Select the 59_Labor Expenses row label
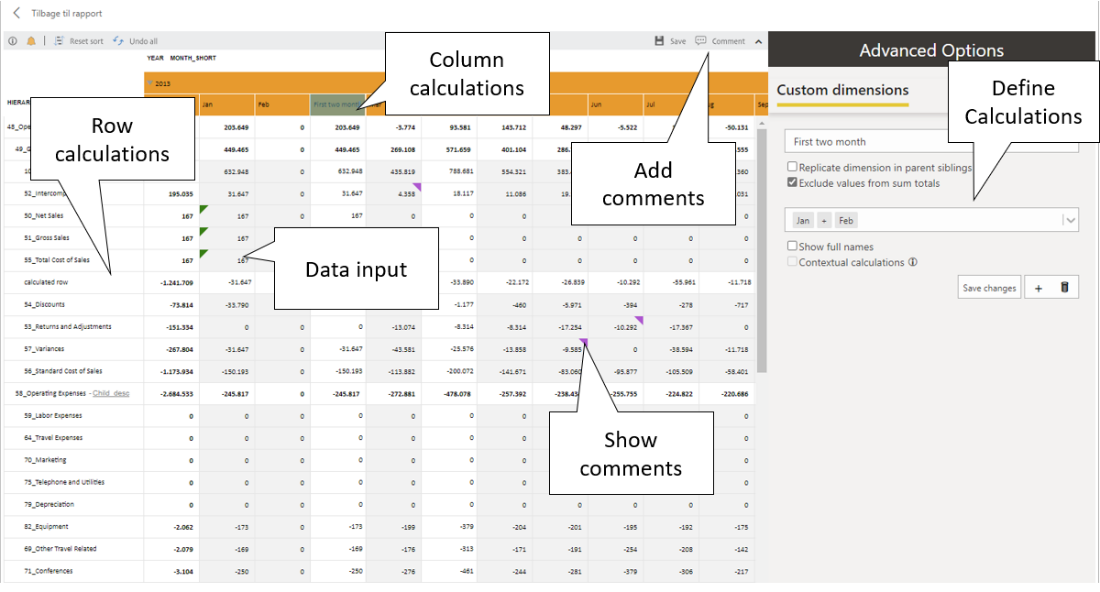 click(53, 415)
